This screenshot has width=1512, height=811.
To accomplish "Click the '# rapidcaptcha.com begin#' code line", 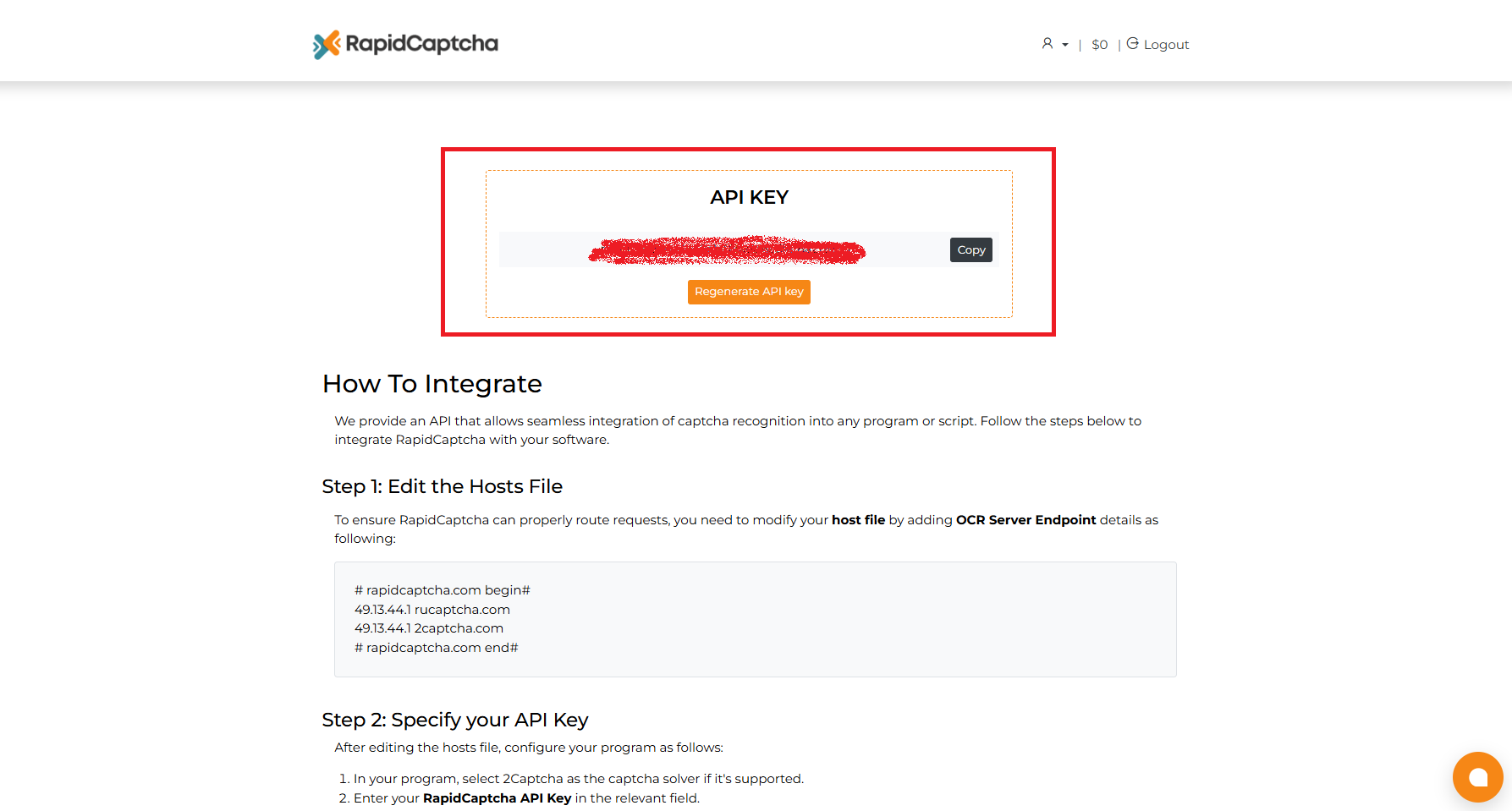I will (x=442, y=590).
